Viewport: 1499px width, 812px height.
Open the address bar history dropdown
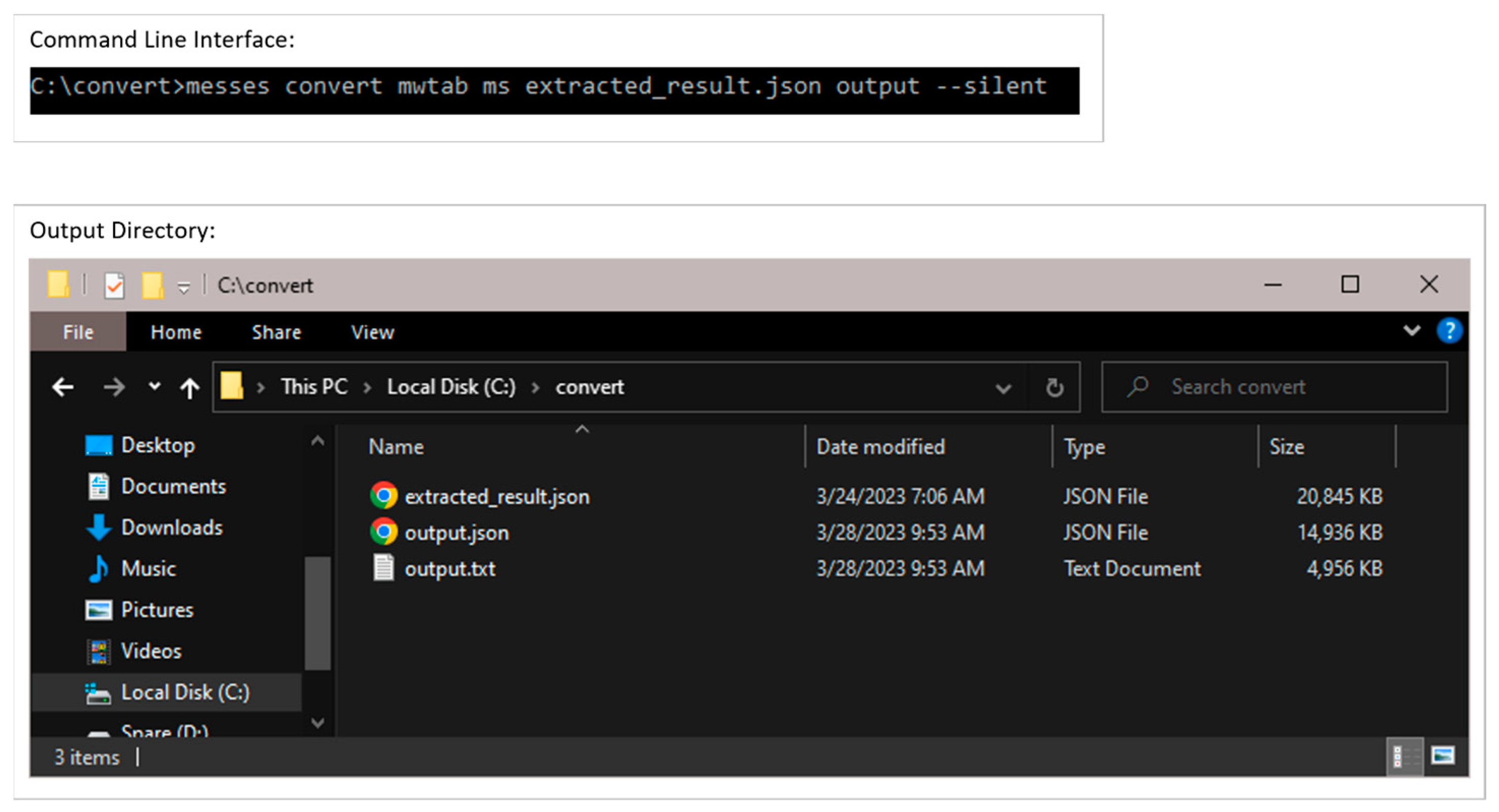[1003, 388]
